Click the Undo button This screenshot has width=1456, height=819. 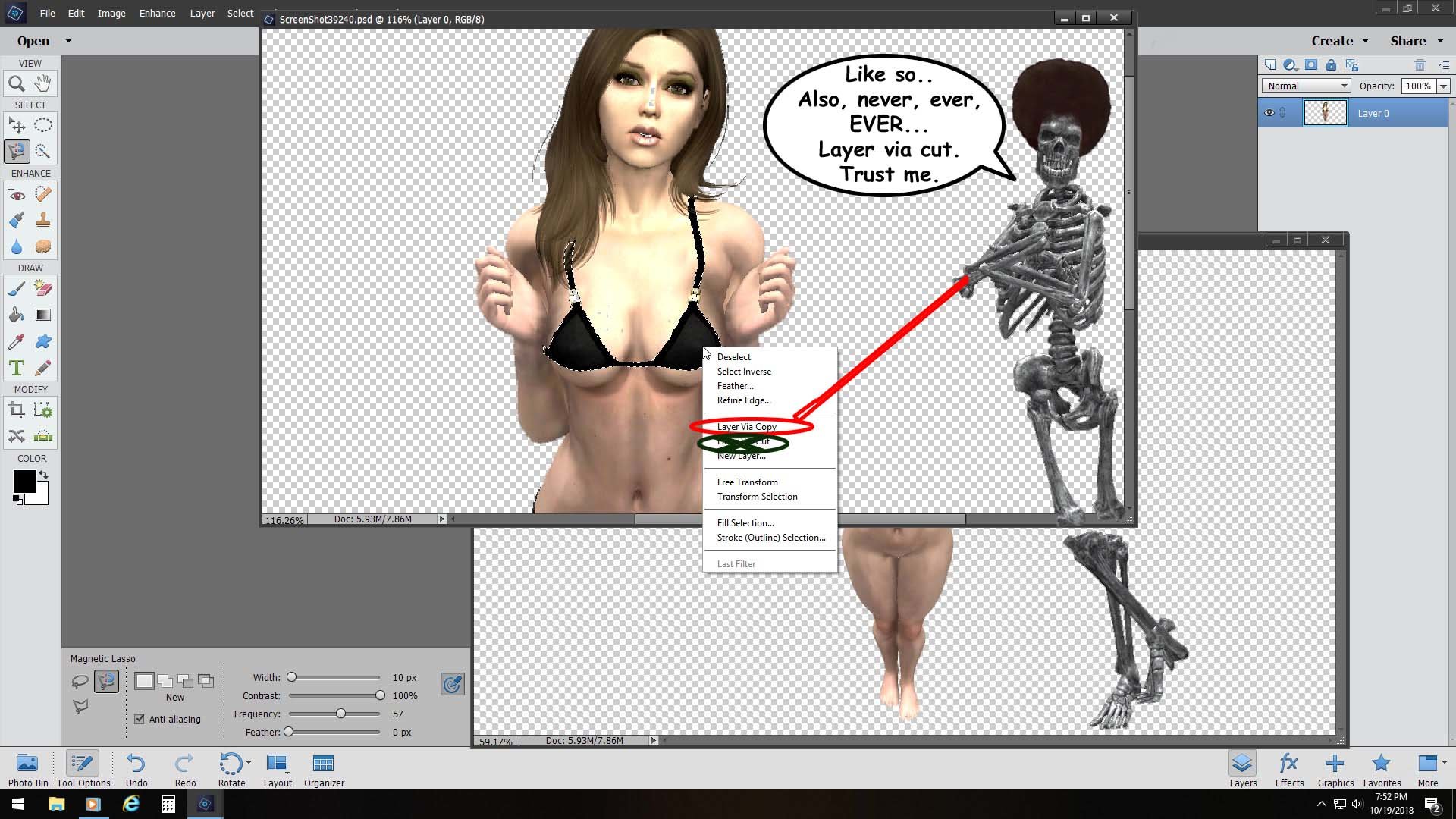(x=136, y=769)
